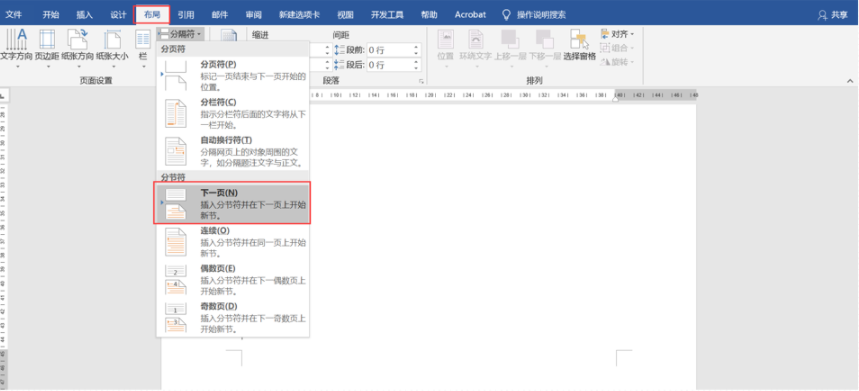Insert a 分栏符(C) column break
The image size is (859, 391).
coord(233,113)
